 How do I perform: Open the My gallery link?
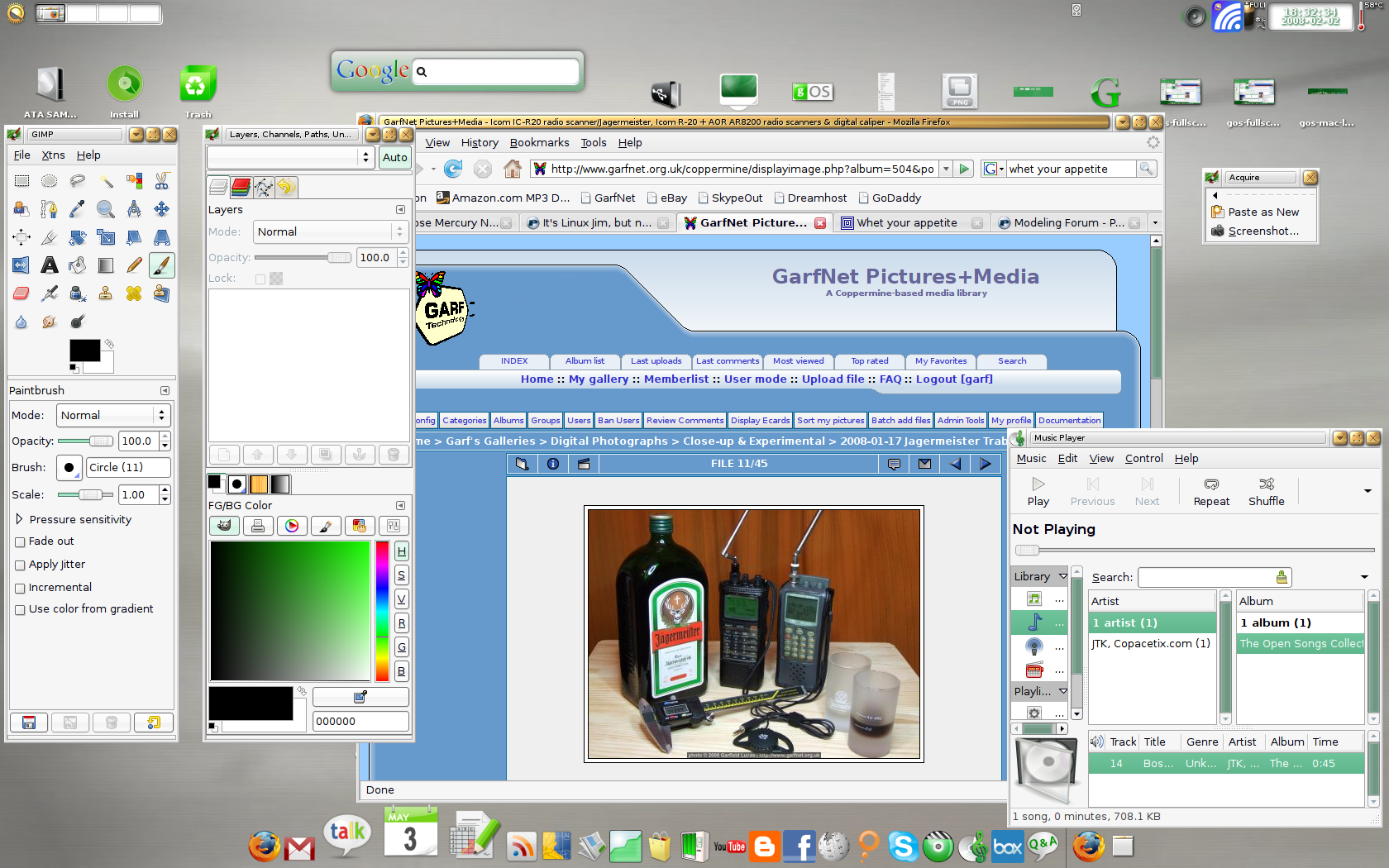(599, 379)
